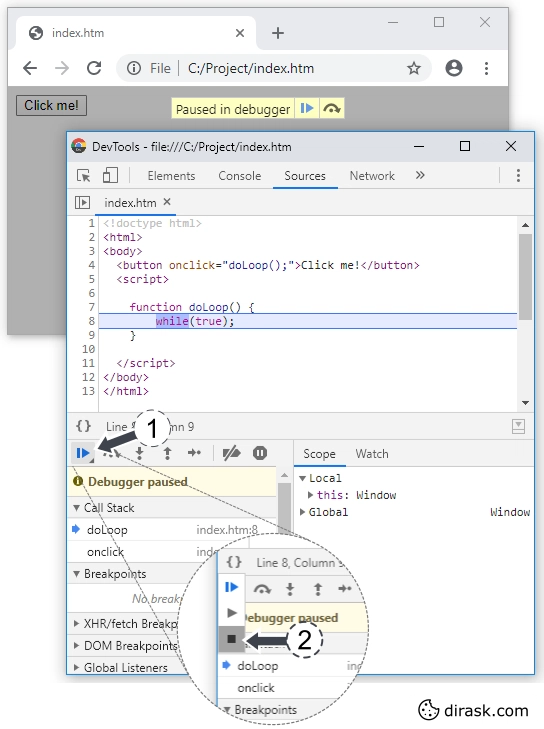Viewport: 544px width, 729px height.
Task: Toggle pause on exceptions button
Action: coord(260,453)
